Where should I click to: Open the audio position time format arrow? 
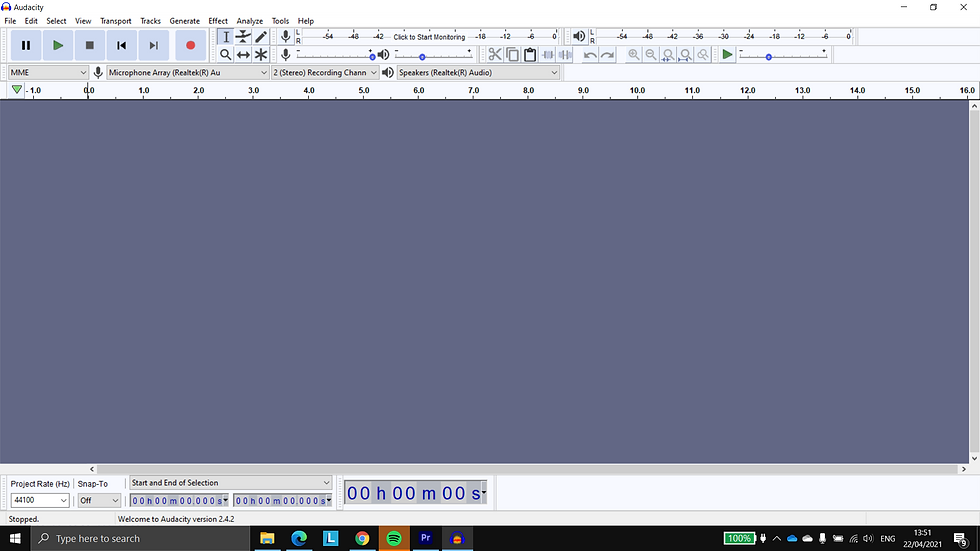click(484, 493)
